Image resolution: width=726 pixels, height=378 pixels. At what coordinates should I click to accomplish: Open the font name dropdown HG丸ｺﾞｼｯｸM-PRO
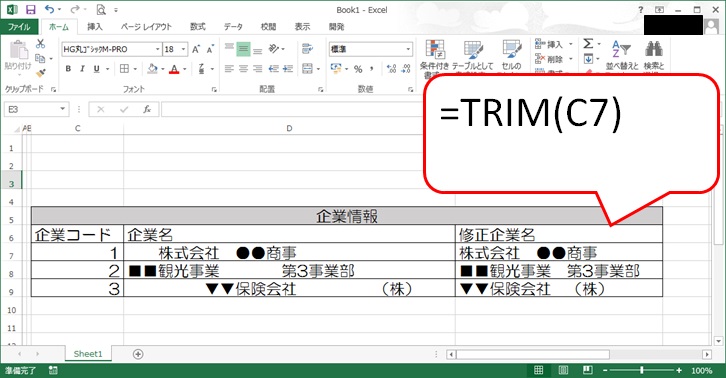(x=157, y=49)
